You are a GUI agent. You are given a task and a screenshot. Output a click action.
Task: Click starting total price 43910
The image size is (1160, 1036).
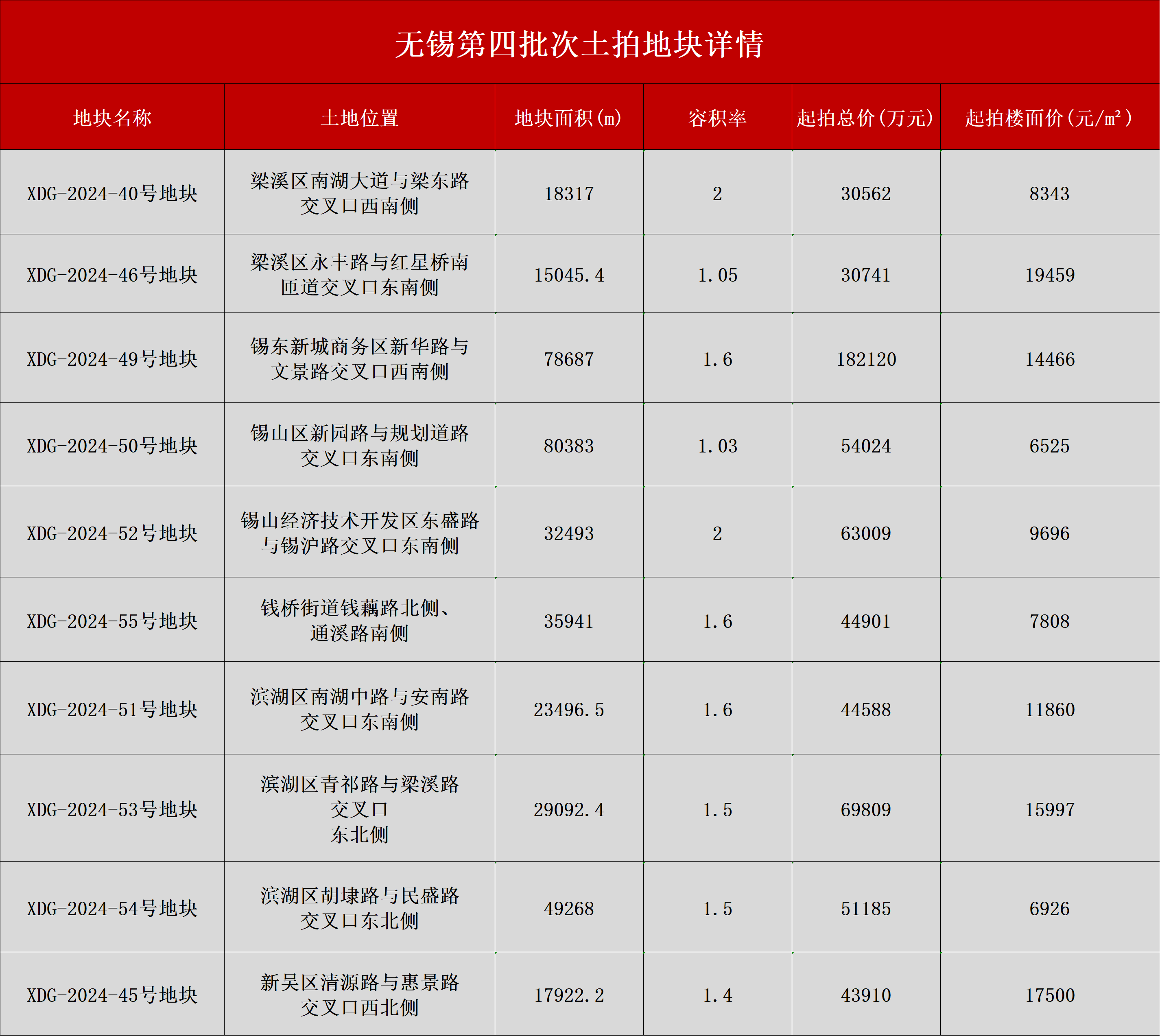pyautogui.click(x=866, y=996)
